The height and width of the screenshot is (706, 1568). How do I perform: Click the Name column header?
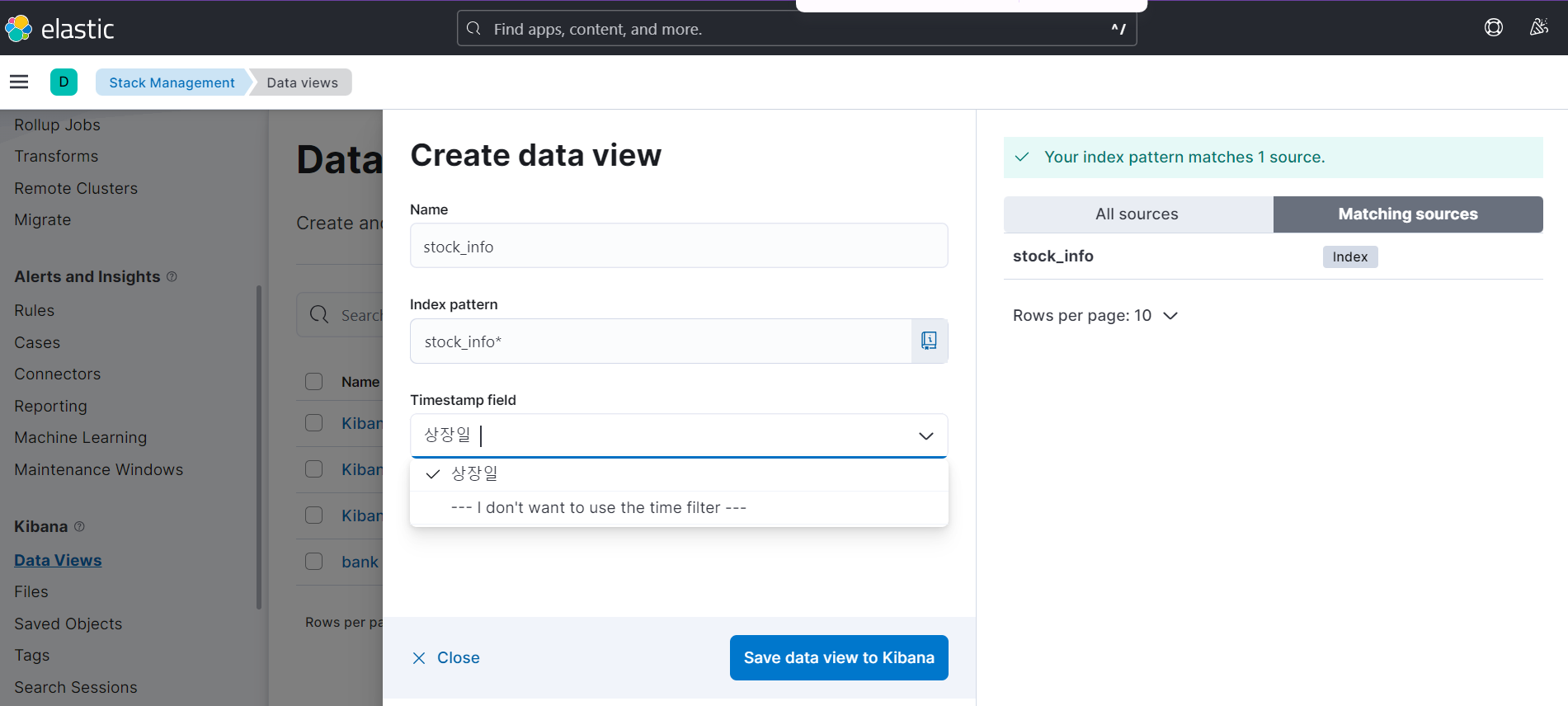(x=360, y=382)
